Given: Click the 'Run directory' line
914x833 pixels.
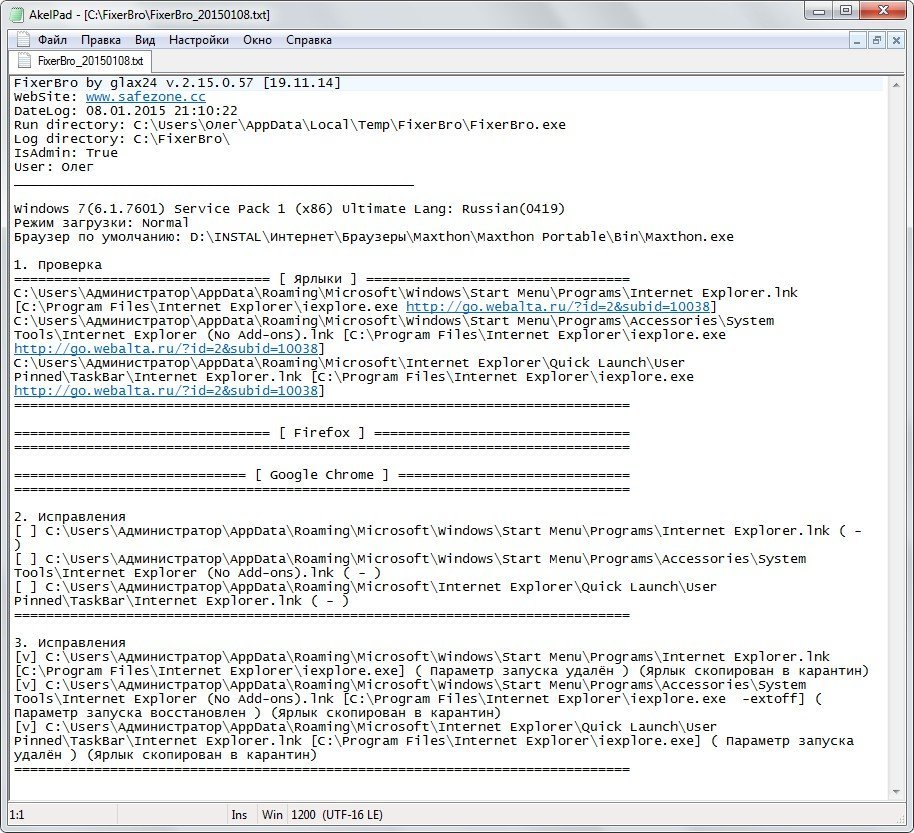Looking at the screenshot, I should point(290,125).
